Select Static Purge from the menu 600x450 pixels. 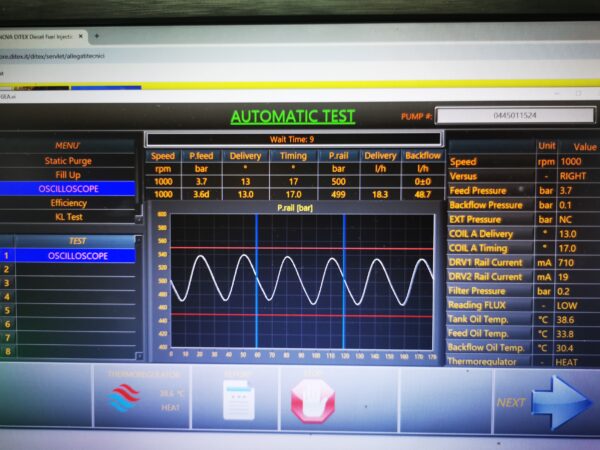click(x=68, y=160)
